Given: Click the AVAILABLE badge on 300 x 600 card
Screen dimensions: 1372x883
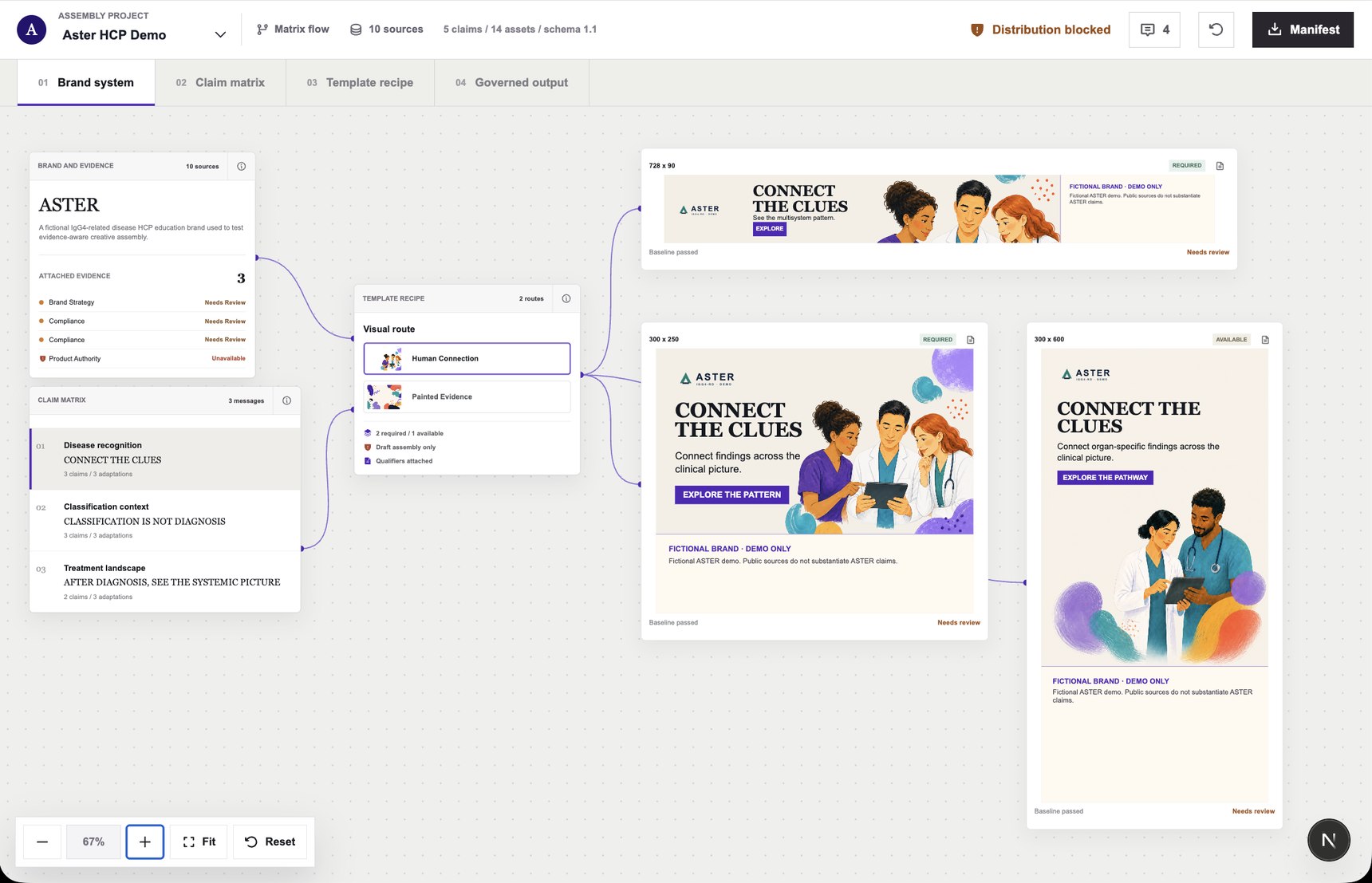Looking at the screenshot, I should (1231, 340).
